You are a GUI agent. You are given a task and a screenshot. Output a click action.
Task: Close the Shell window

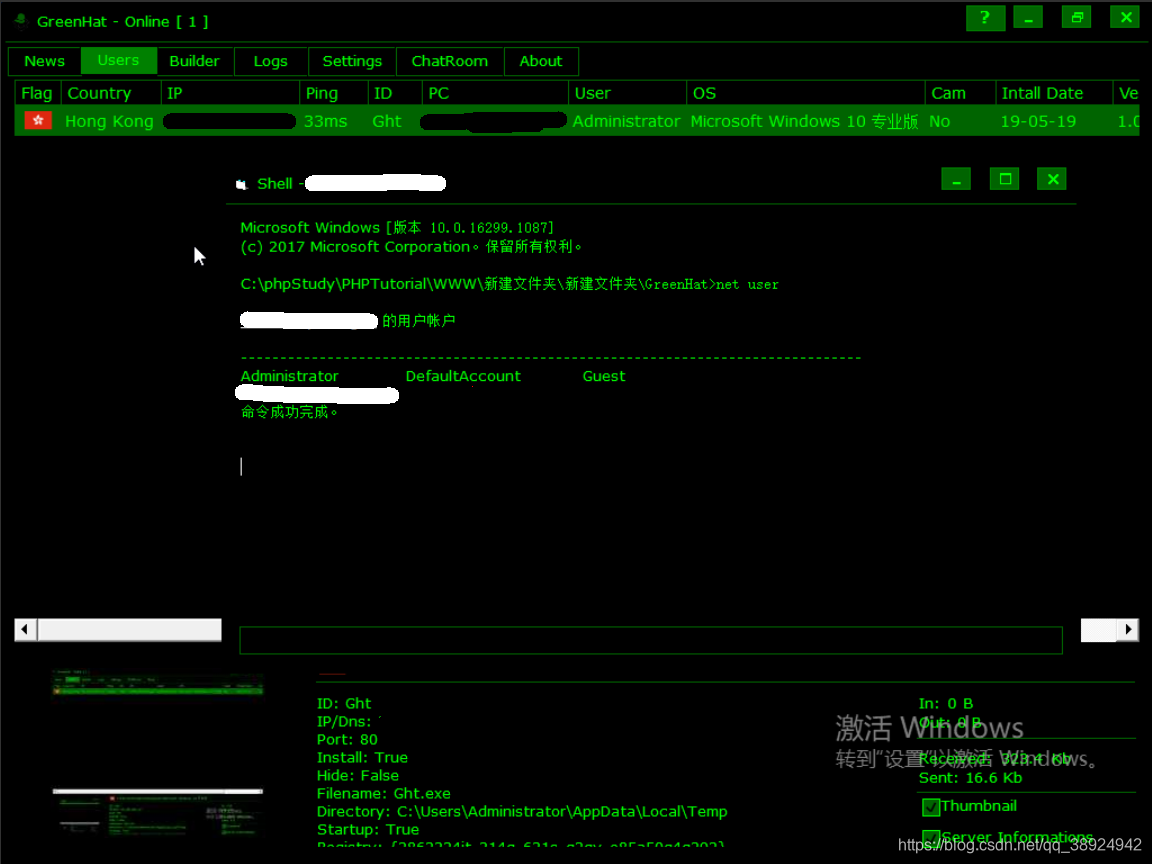point(1052,179)
